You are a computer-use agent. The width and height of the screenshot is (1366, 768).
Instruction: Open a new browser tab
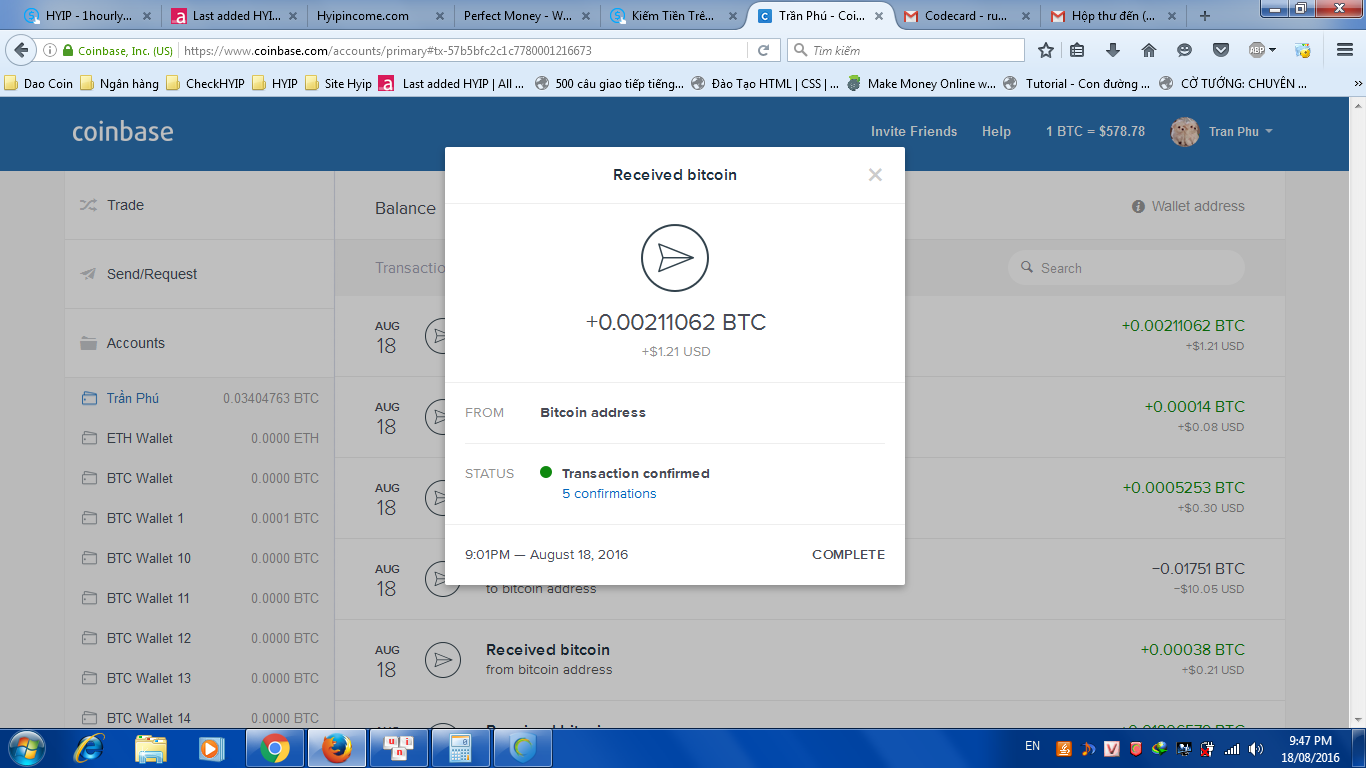pos(1204,16)
